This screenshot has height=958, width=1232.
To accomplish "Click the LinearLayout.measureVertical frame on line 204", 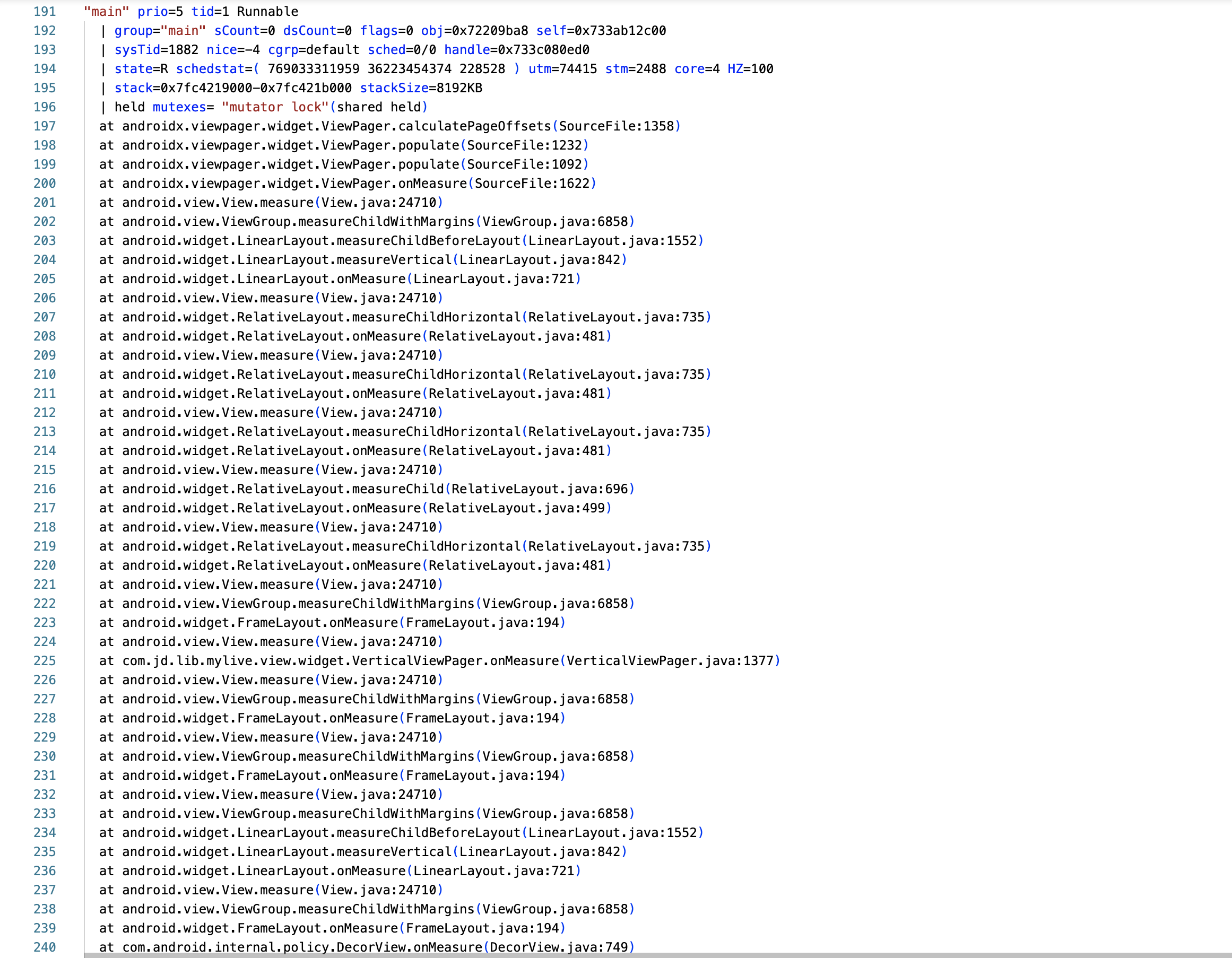I will pos(363,260).
